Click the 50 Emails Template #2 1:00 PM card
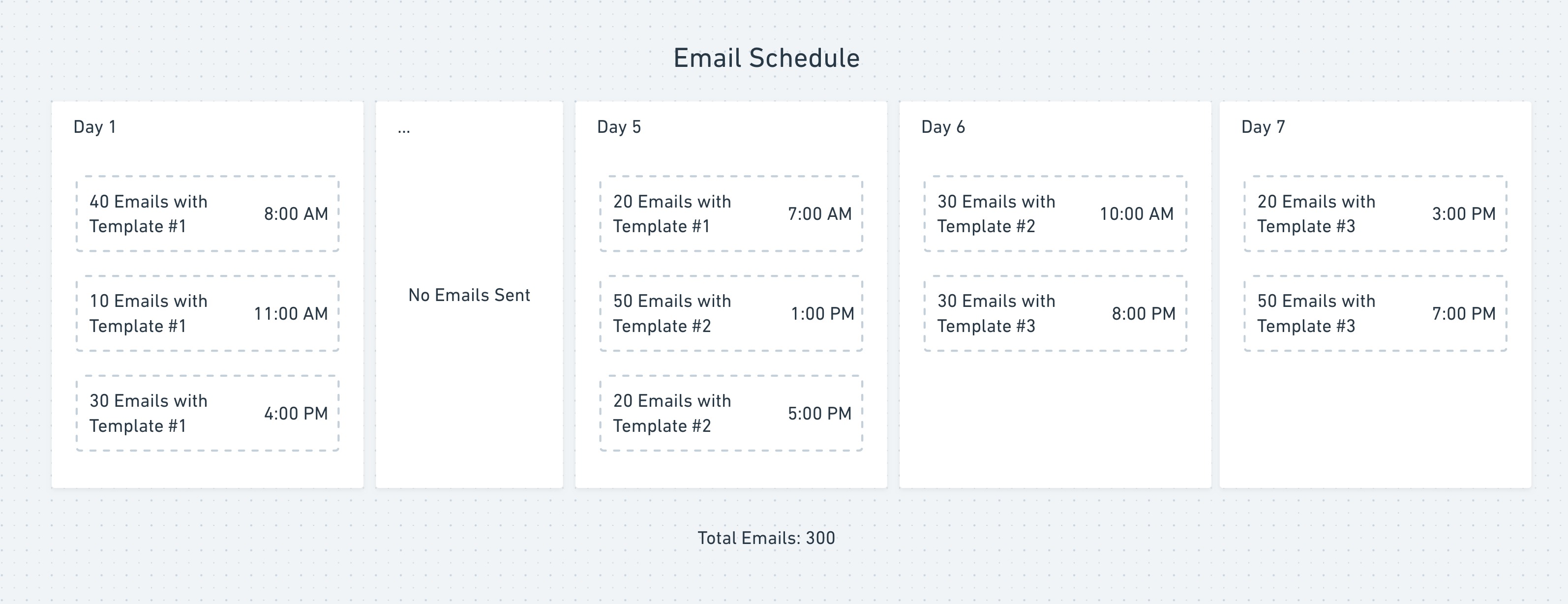 tap(731, 314)
